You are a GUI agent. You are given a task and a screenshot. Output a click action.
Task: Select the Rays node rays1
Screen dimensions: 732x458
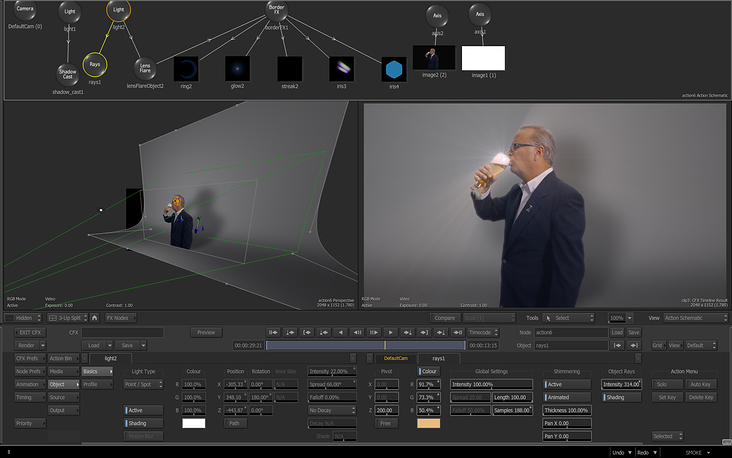coord(95,64)
